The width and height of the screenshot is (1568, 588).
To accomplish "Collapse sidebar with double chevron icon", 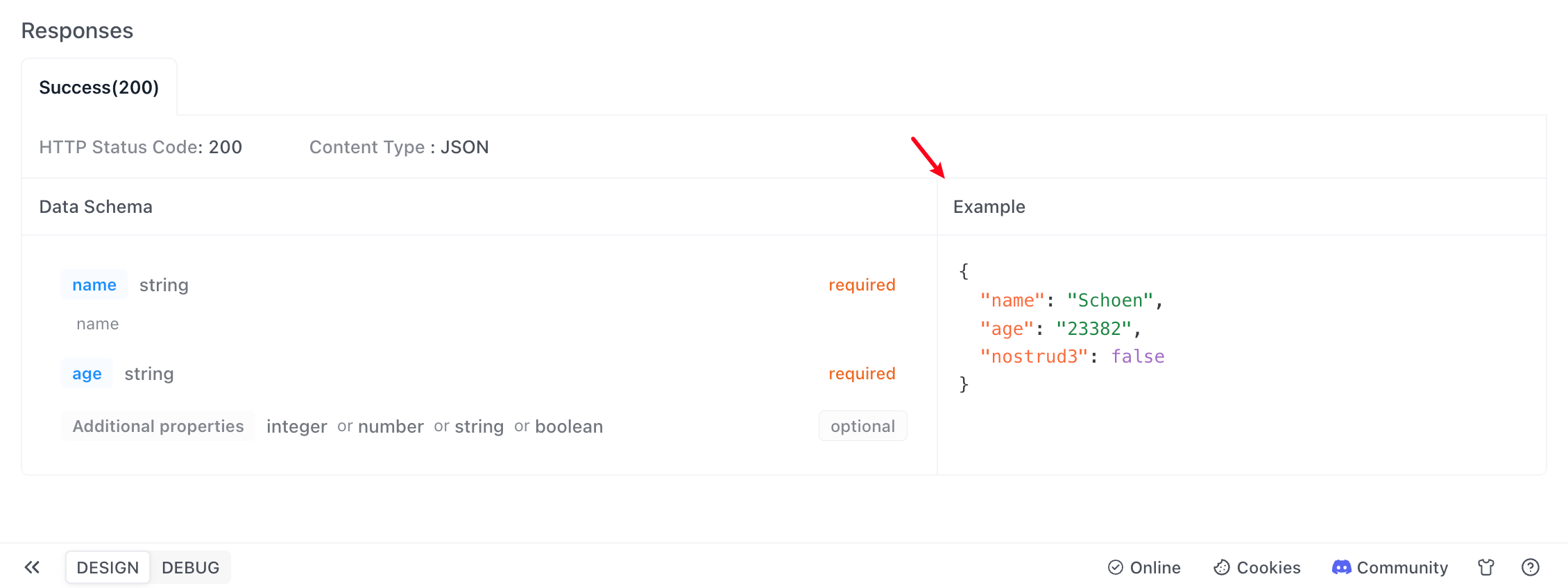I will (32, 567).
